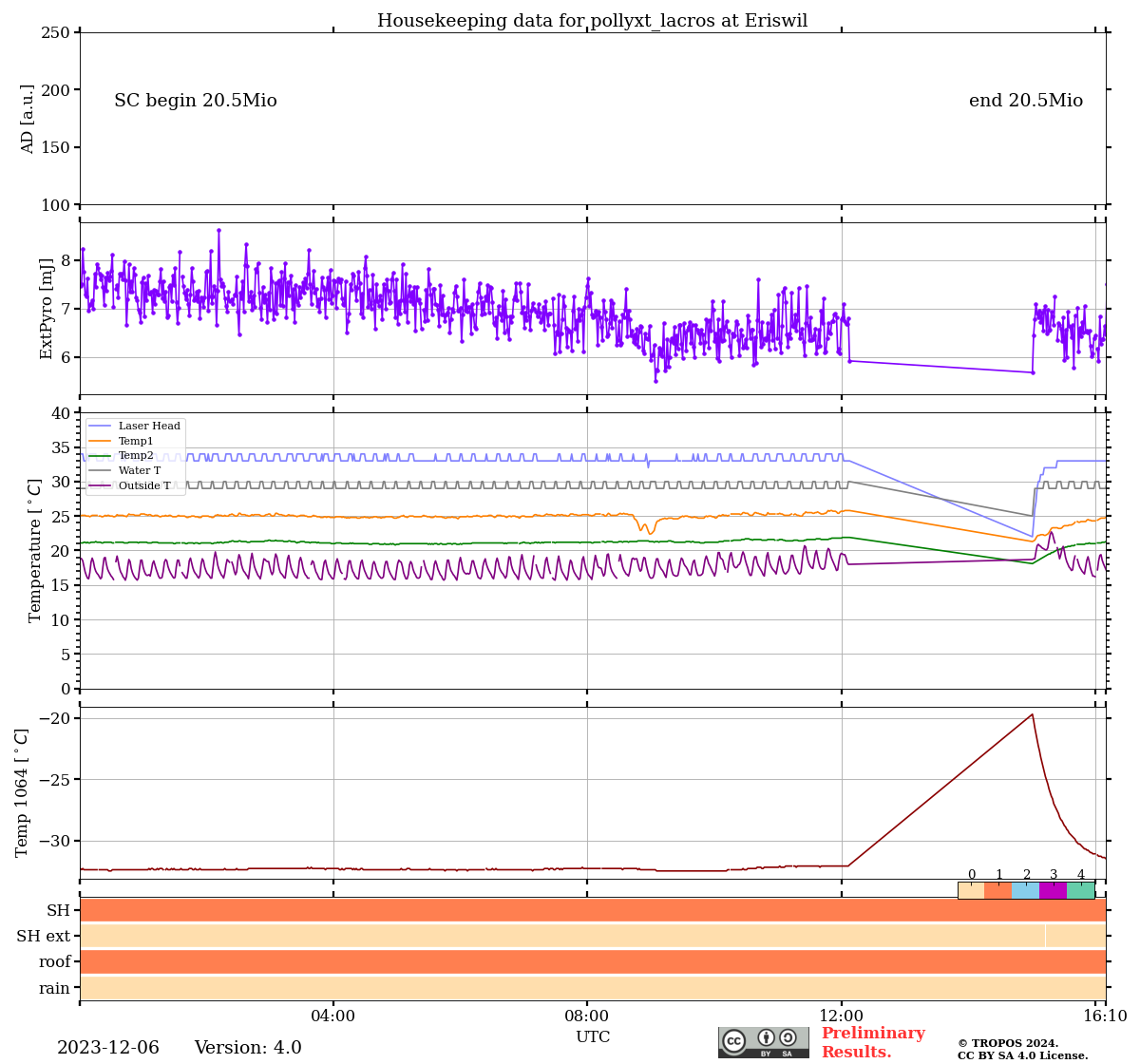1140x1064 pixels.
Task: Click the Creative Commons license badge
Action: [x=764, y=1042]
